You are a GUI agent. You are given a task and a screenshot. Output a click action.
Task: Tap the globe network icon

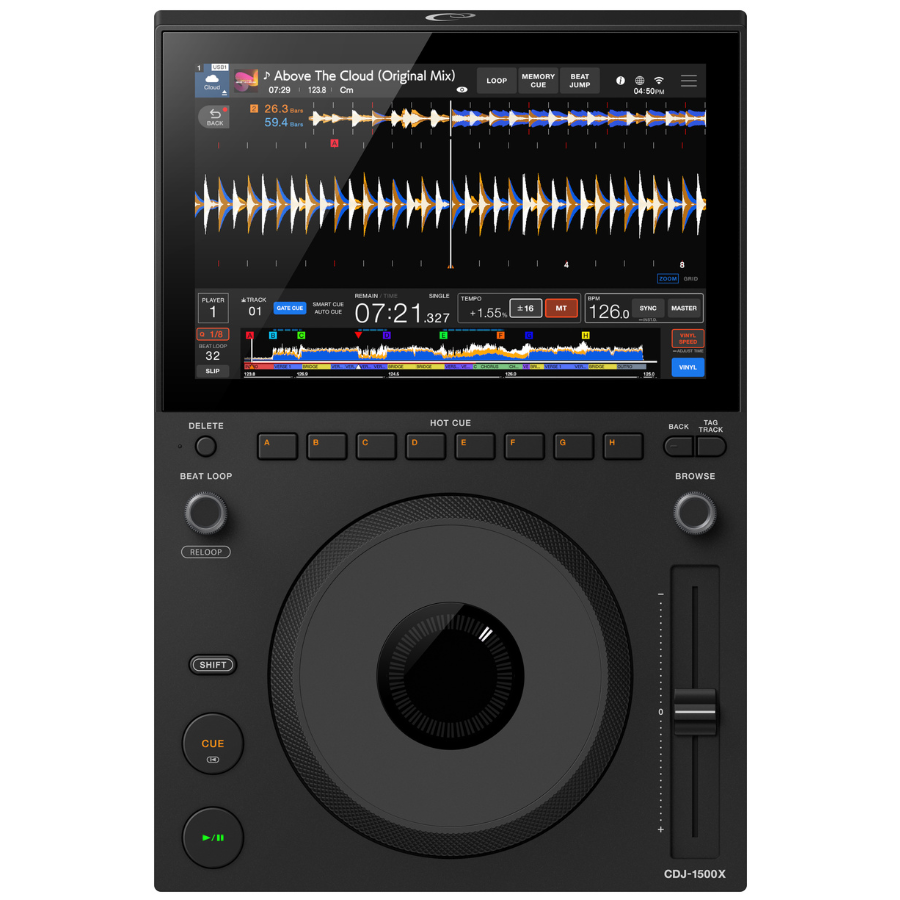click(x=639, y=80)
